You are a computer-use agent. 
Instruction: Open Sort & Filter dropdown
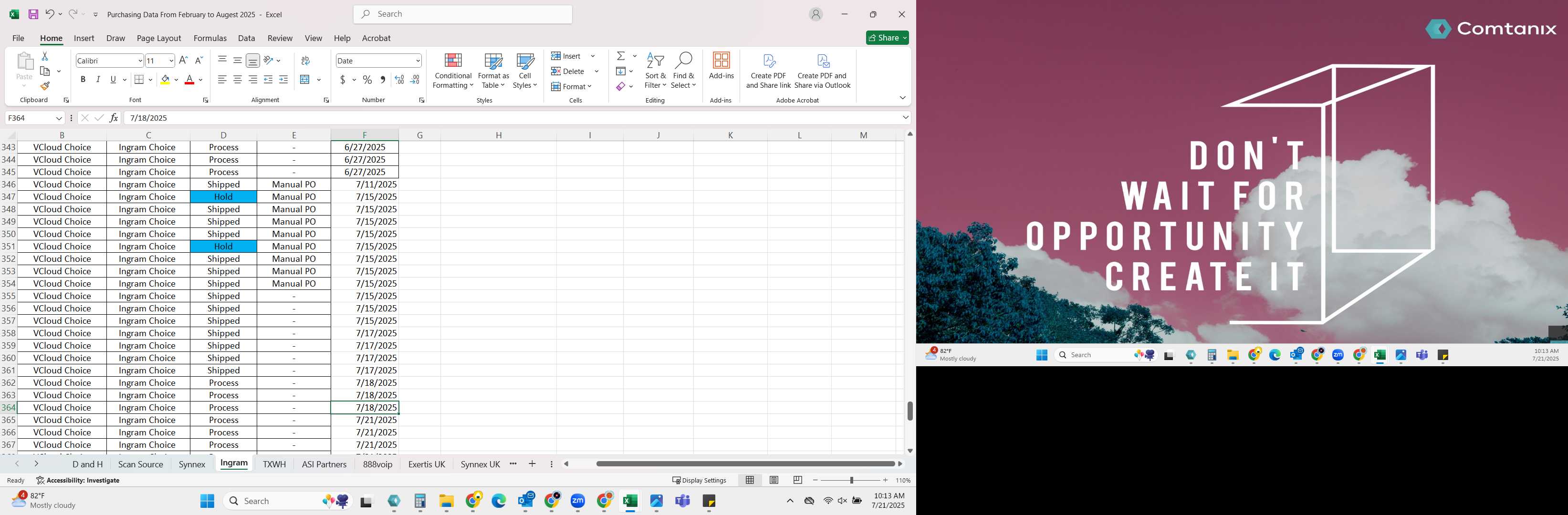coord(655,71)
